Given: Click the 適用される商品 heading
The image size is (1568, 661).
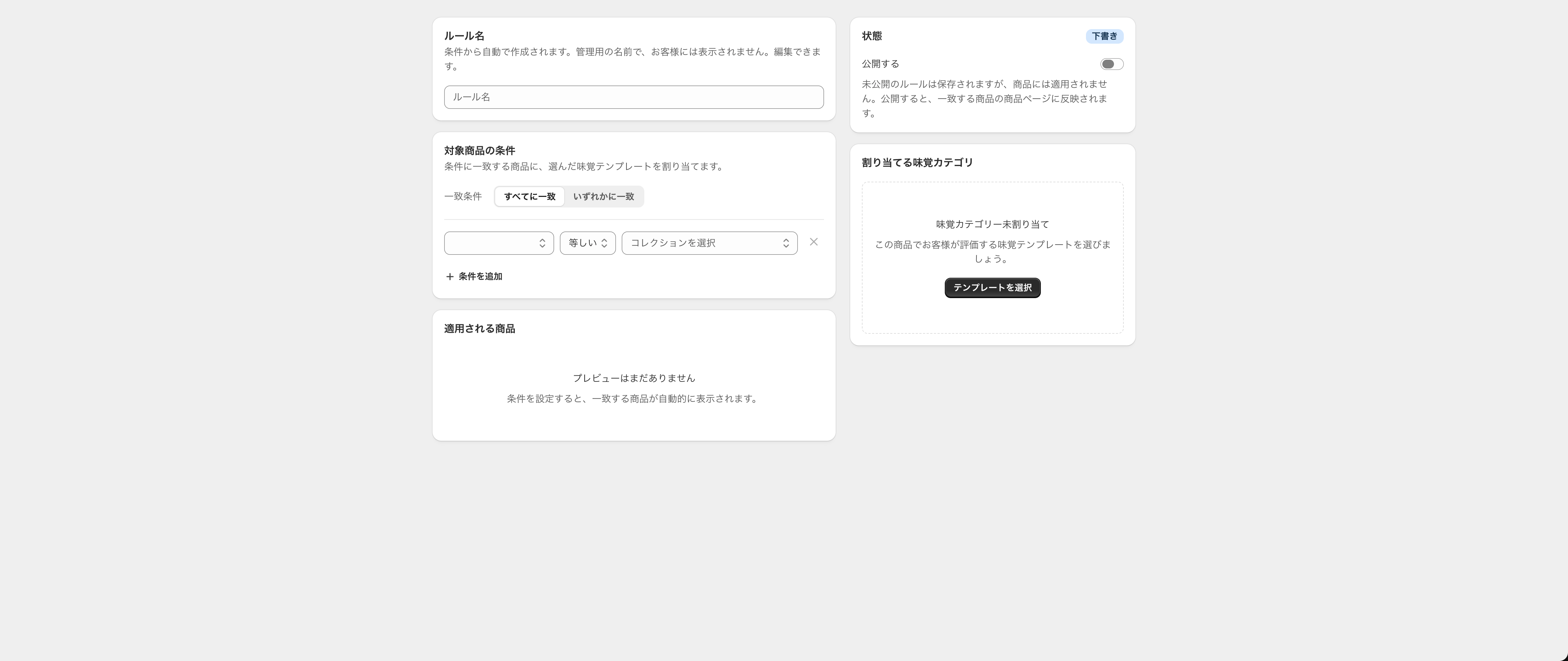Looking at the screenshot, I should 479,329.
